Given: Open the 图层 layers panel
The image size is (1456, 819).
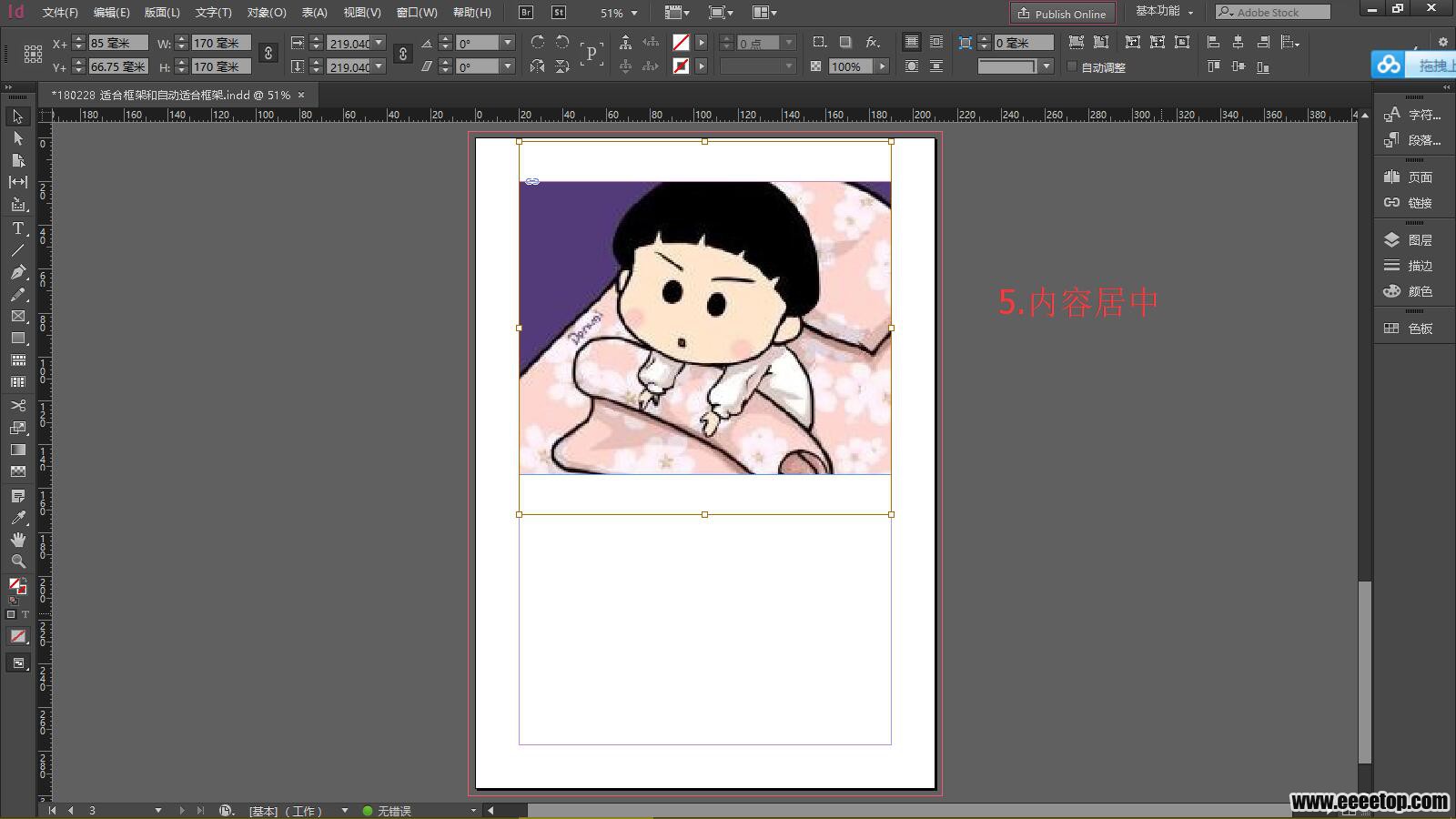Looking at the screenshot, I should click(x=1410, y=240).
